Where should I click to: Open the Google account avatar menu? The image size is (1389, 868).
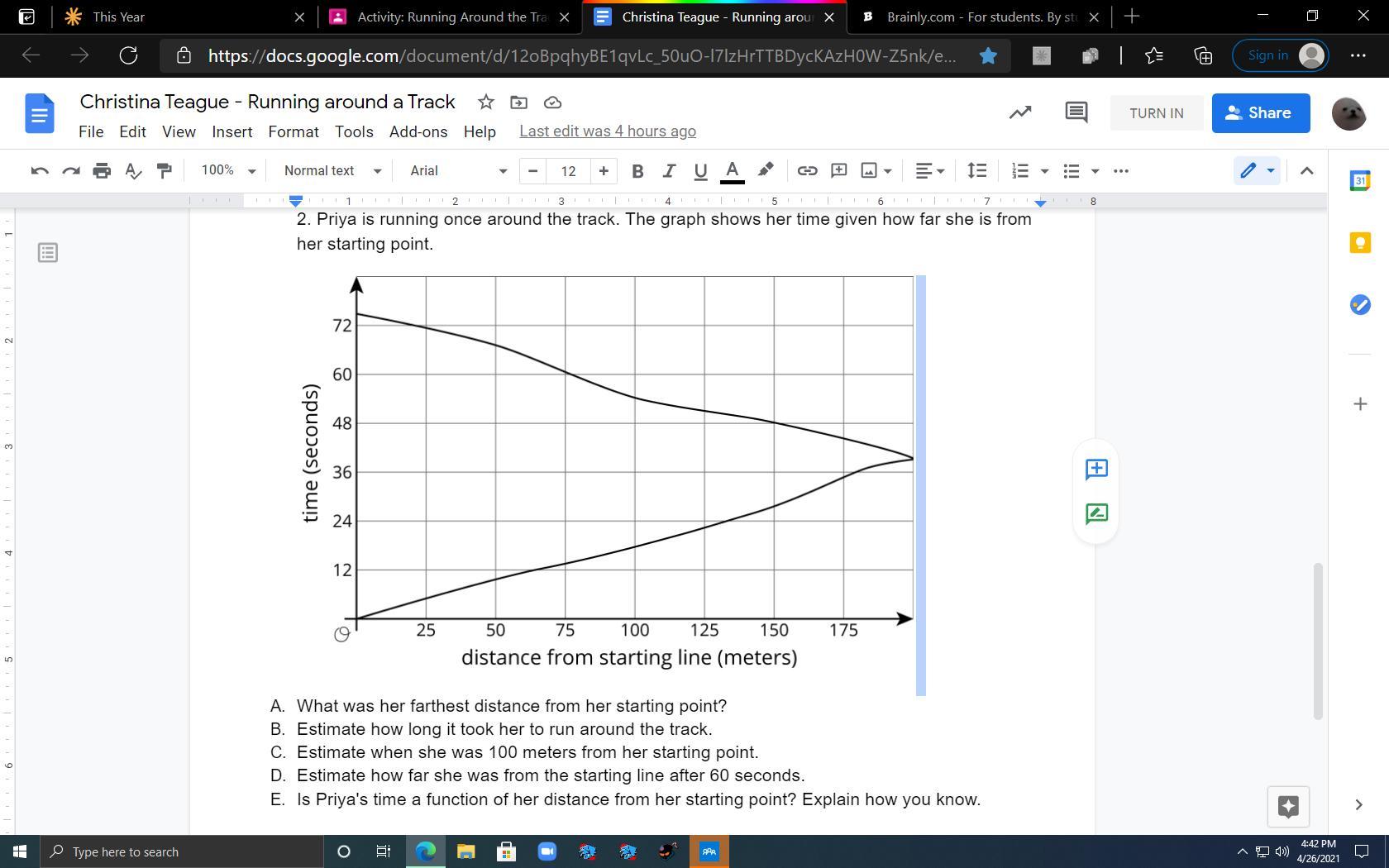pyautogui.click(x=1349, y=113)
